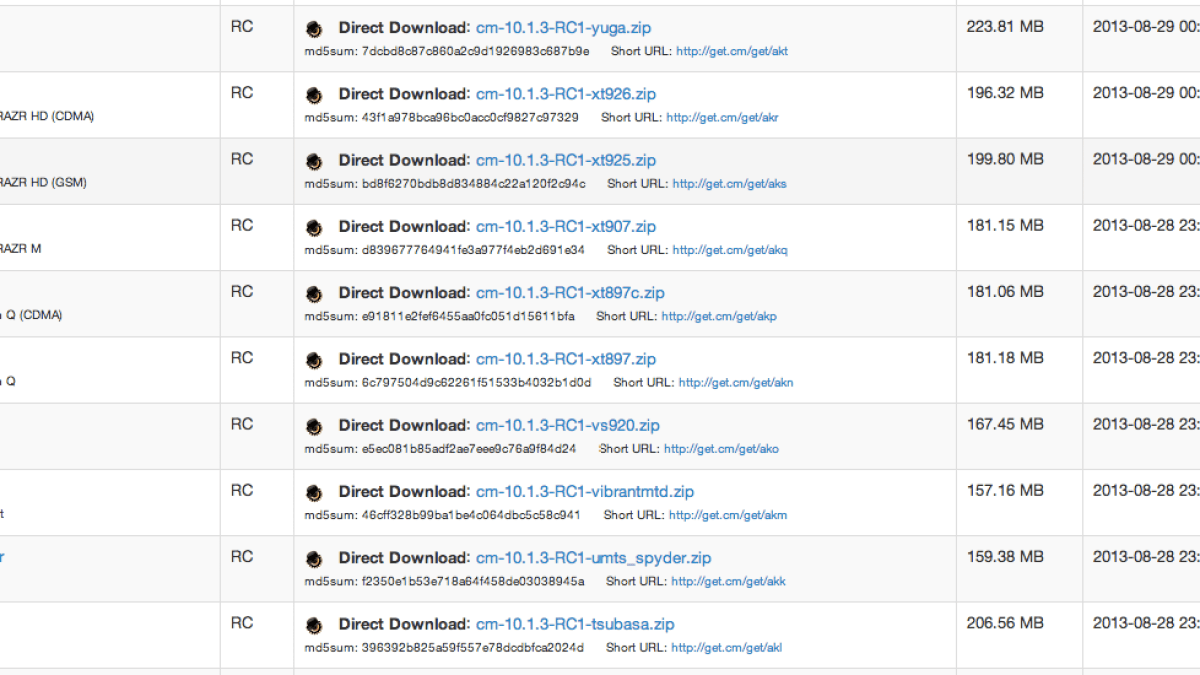1200x675 pixels.
Task: Open the cm-10.1.3-RC1-xt897.zip download link
Action: pos(566,359)
